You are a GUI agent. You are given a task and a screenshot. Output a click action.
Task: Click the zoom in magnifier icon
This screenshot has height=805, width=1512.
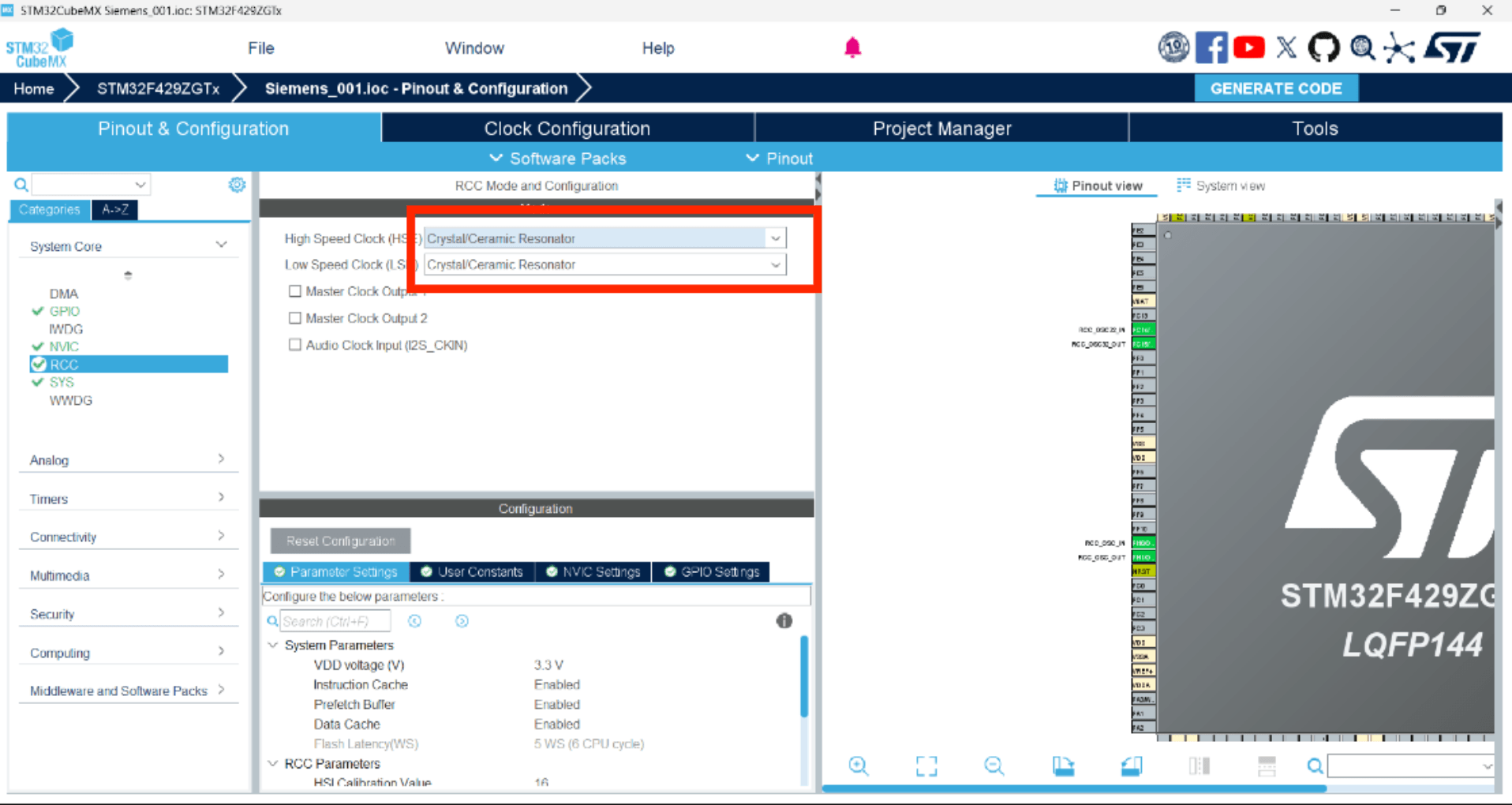(x=859, y=766)
